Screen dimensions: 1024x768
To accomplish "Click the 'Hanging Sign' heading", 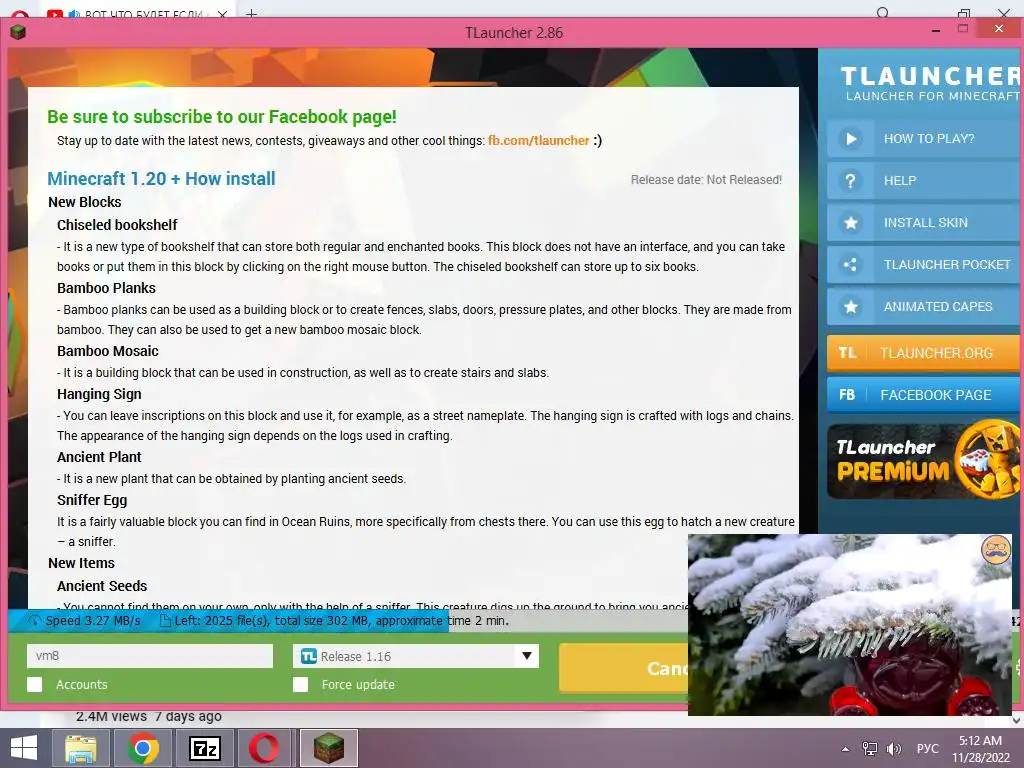I will (99, 394).
